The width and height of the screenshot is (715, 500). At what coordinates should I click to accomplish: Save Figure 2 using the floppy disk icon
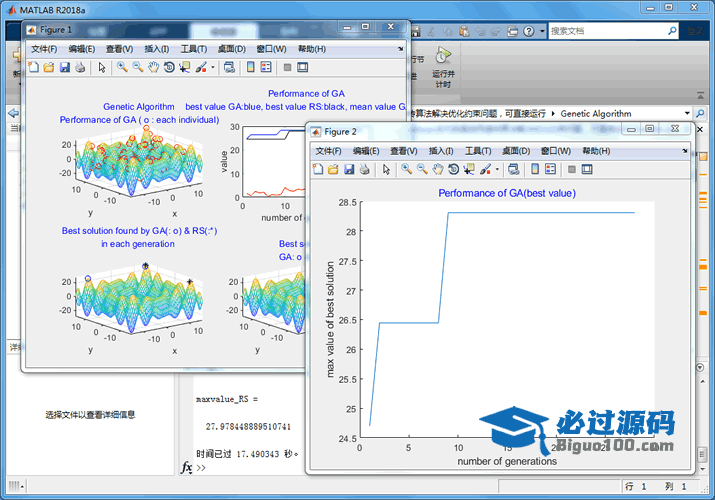[348, 169]
